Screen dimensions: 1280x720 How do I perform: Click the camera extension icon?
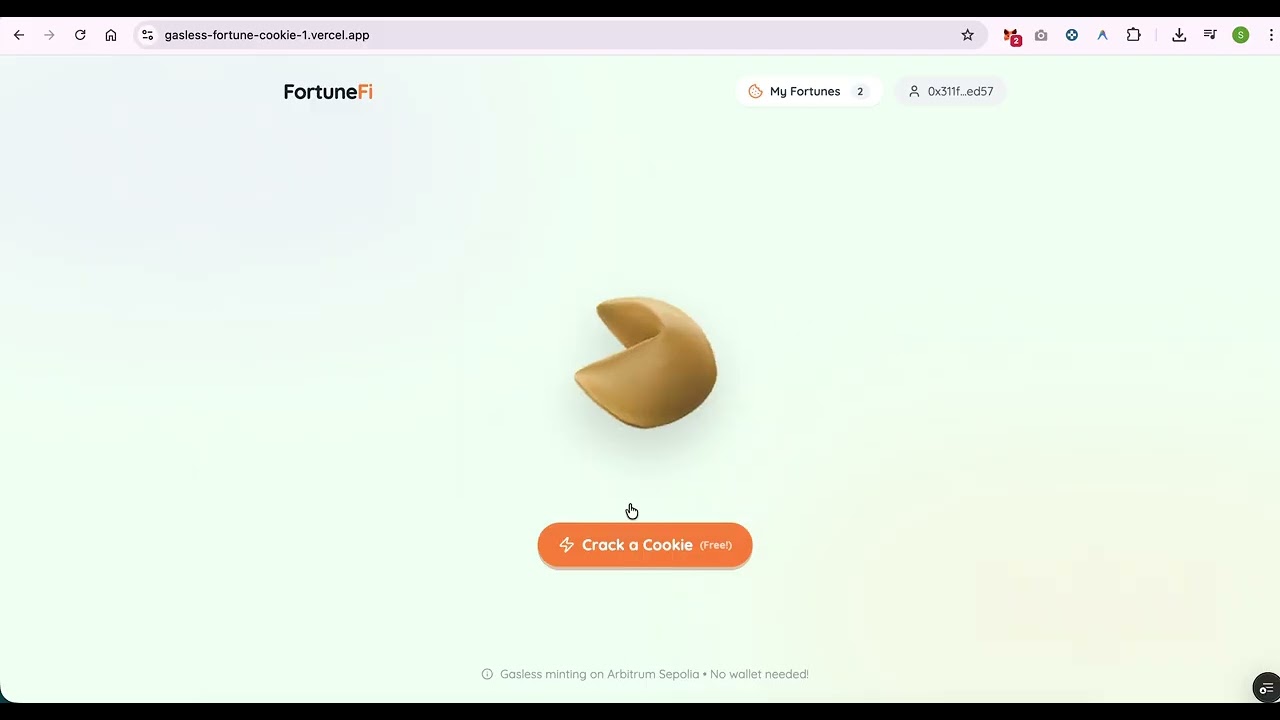[x=1041, y=35]
